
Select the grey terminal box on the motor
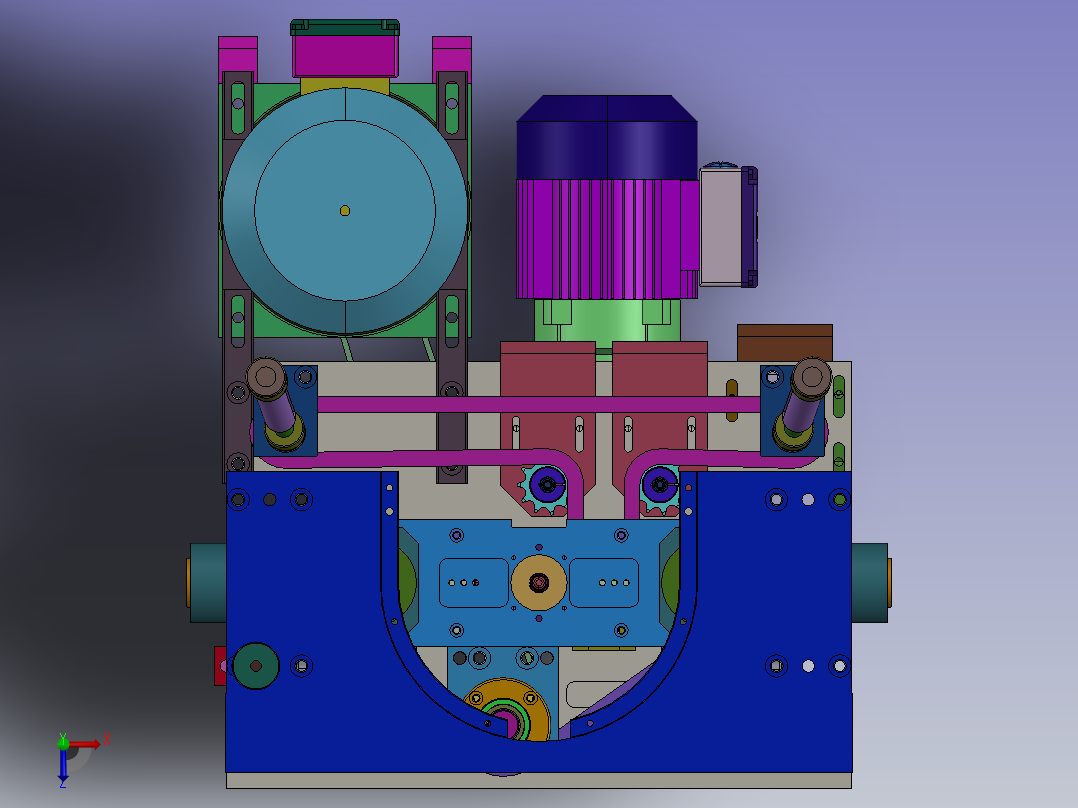click(721, 227)
